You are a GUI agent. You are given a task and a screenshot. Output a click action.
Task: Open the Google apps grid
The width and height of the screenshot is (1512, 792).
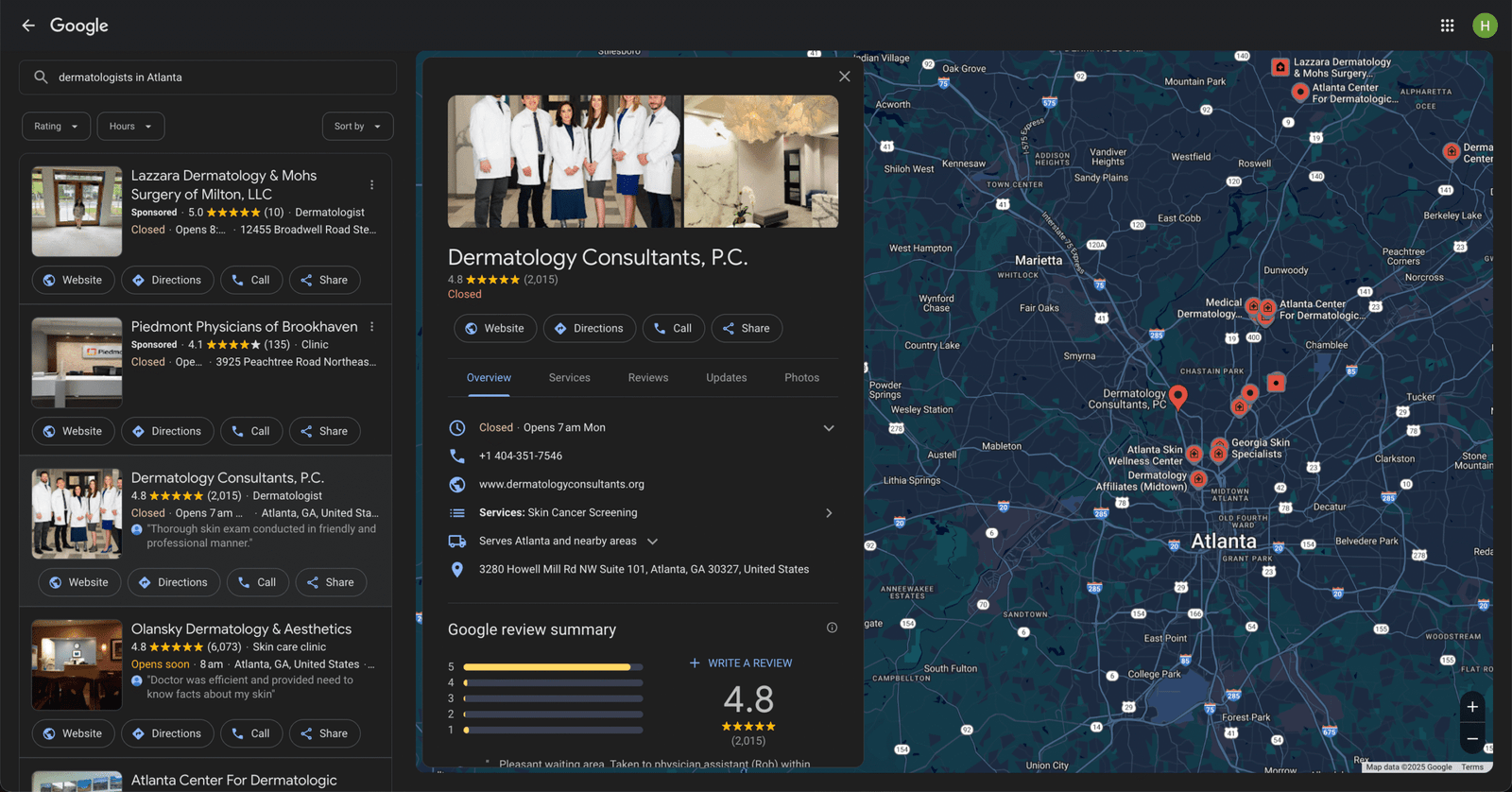pos(1447,26)
